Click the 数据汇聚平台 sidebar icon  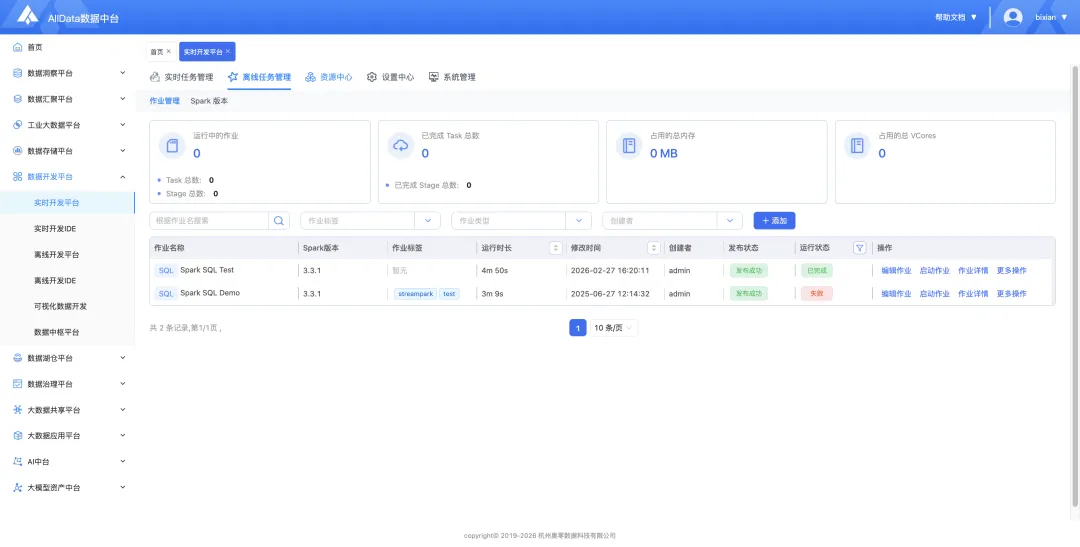click(18, 99)
